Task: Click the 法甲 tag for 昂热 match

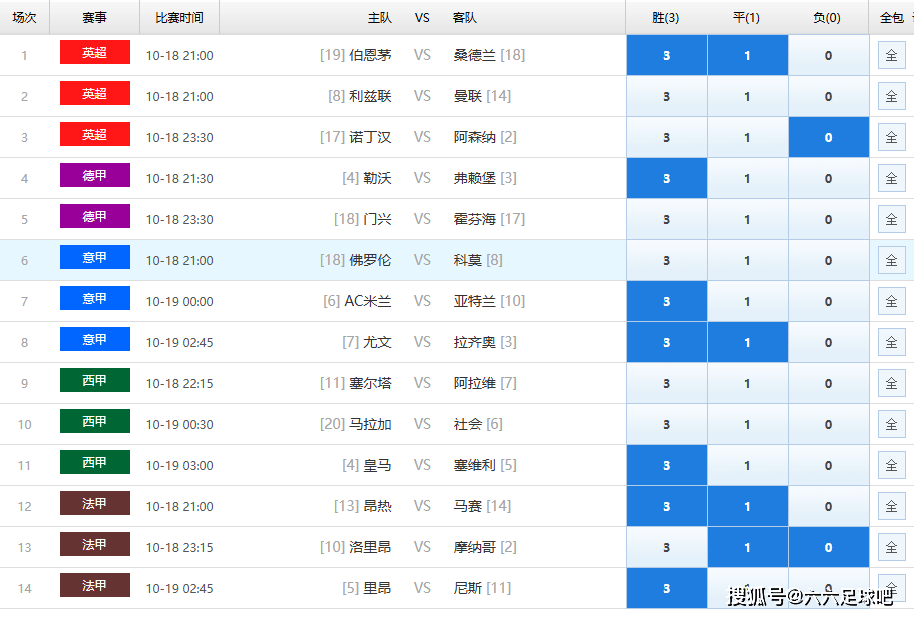Action: 94,503
